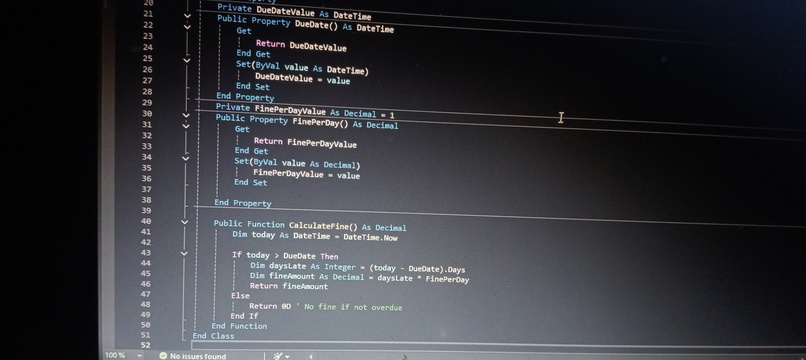Click the horizontal scrollbar left arrow
This screenshot has height=360, width=806.
(x=310, y=356)
